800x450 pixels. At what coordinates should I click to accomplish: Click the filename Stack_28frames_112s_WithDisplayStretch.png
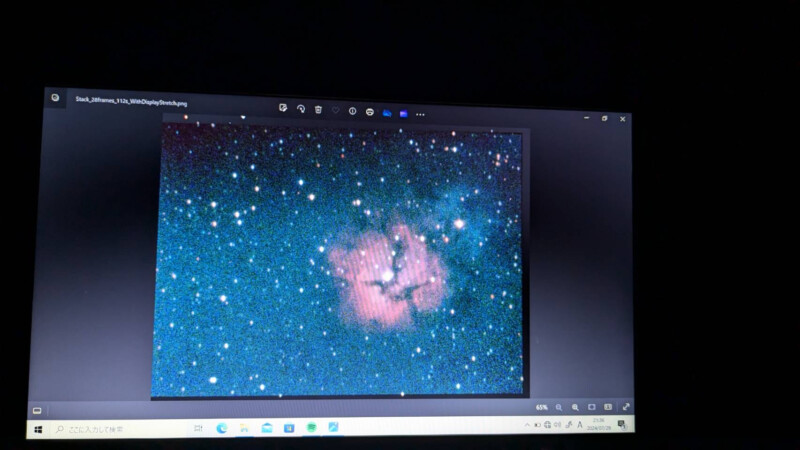coord(131,101)
